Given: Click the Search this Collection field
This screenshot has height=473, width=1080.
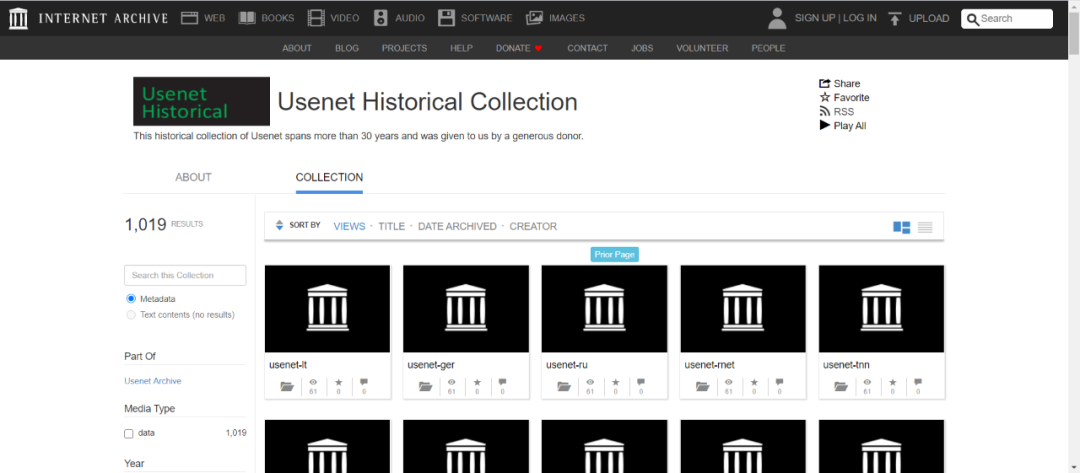Looking at the screenshot, I should click(185, 275).
